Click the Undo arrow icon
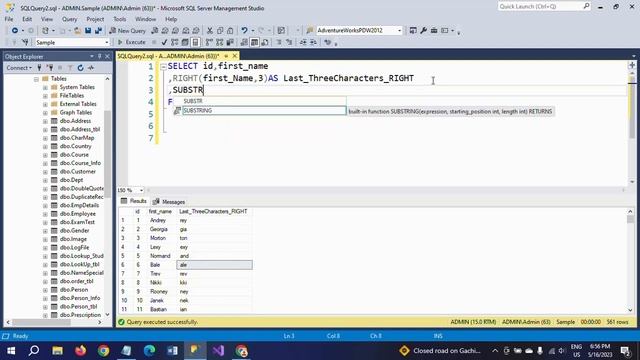This screenshot has height=360, width=640. pyautogui.click(x=244, y=31)
